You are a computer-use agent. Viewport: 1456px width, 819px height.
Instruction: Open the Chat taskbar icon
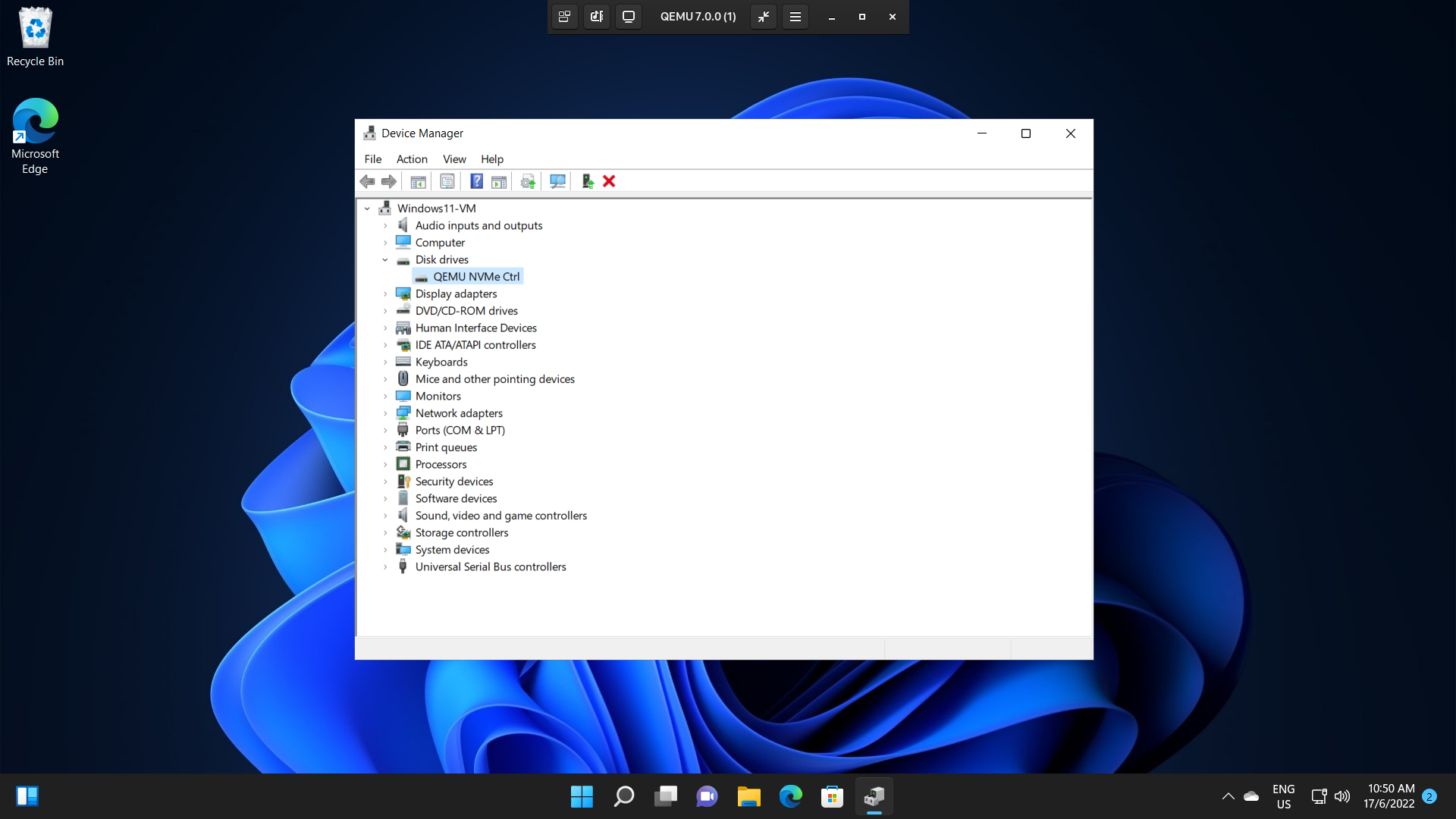pyautogui.click(x=707, y=796)
